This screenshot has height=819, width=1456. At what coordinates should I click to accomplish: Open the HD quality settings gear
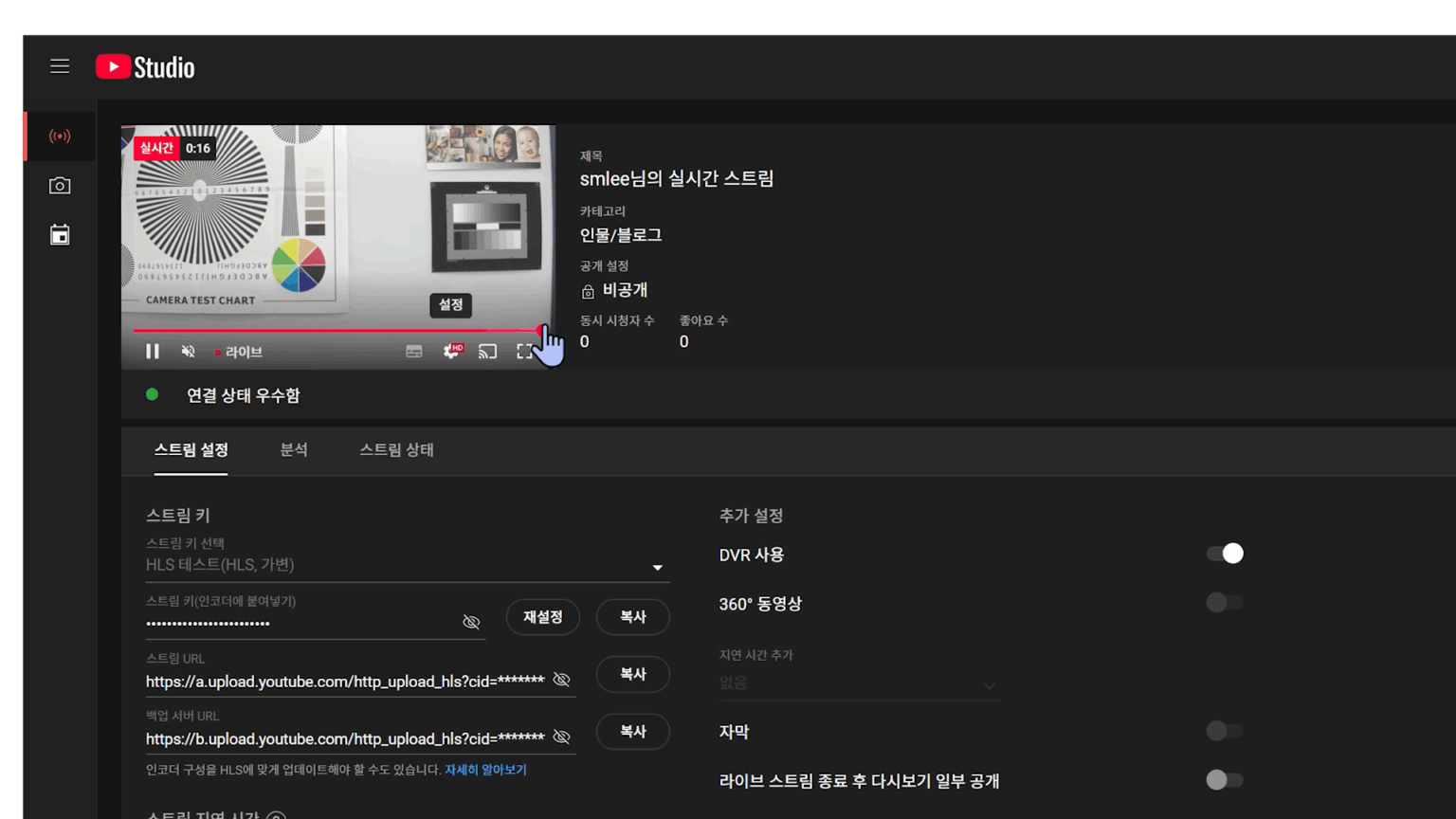451,351
